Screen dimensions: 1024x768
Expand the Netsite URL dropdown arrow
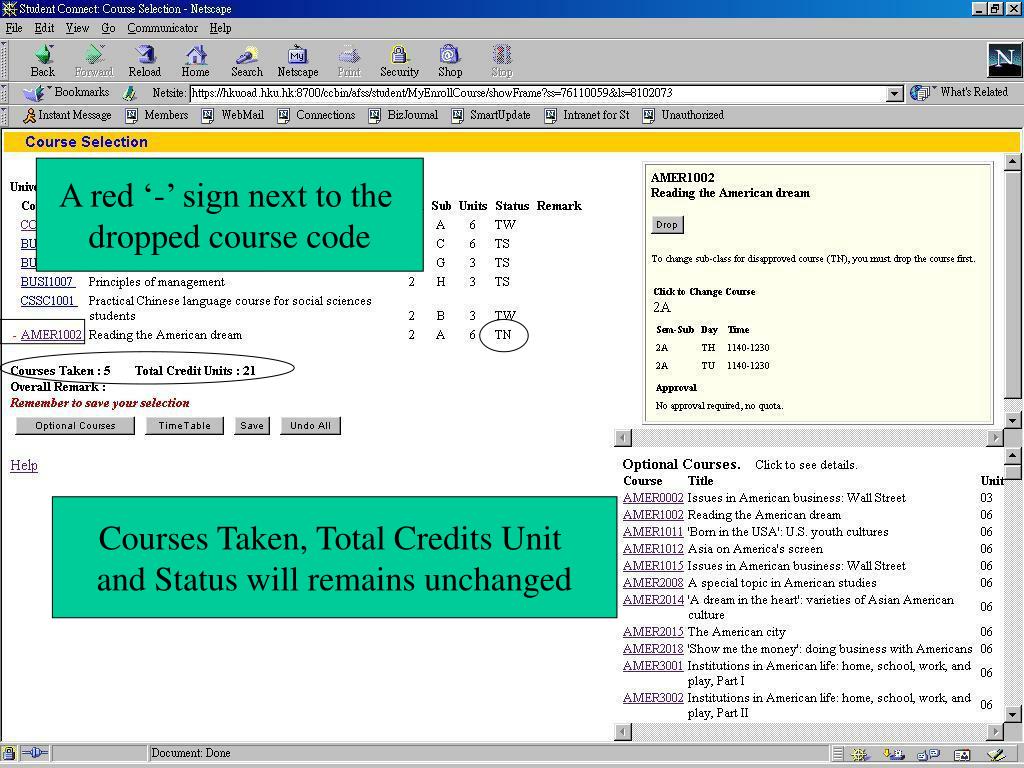[895, 93]
